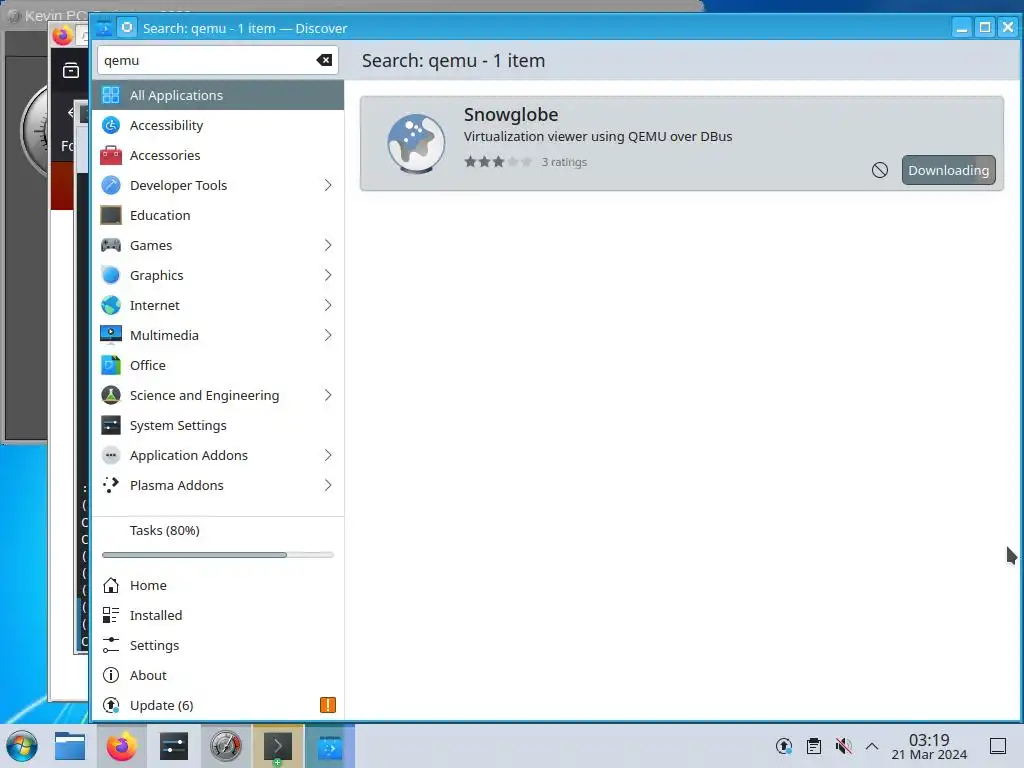The width and height of the screenshot is (1024, 768).
Task: Click the Education blackboard icon
Action: 111,216
